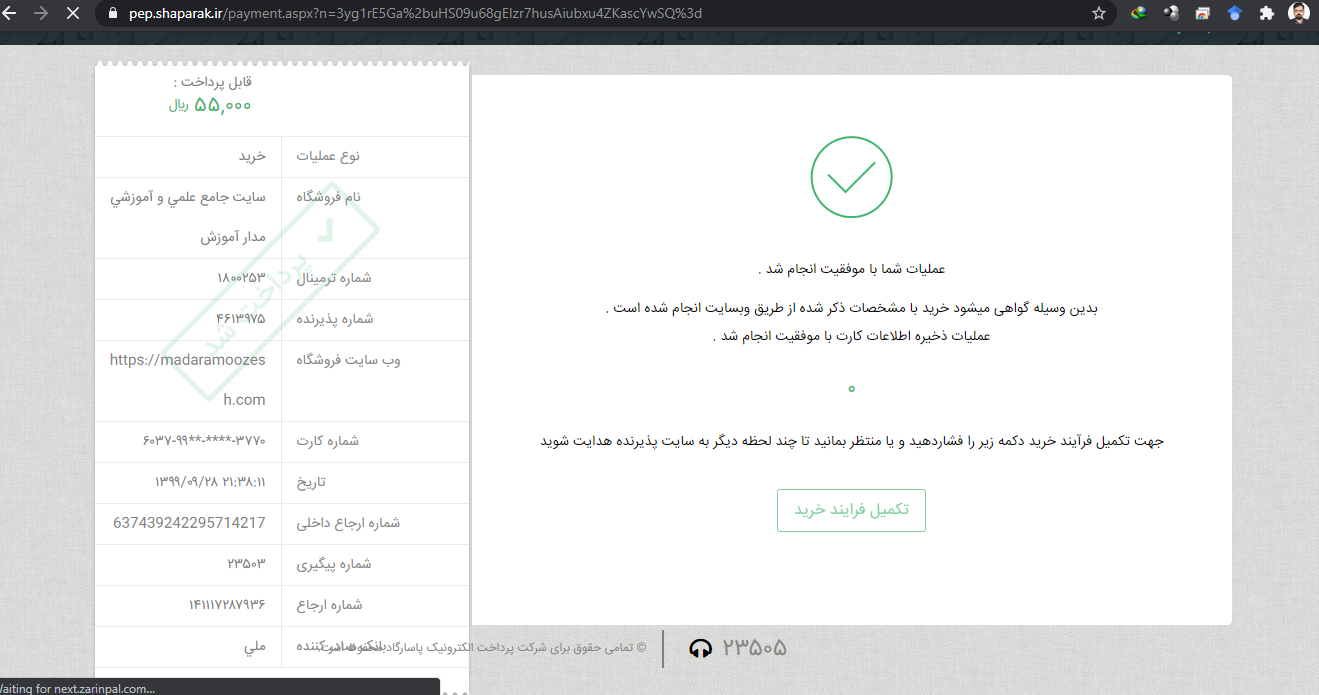Click the address bar URL

(415, 14)
